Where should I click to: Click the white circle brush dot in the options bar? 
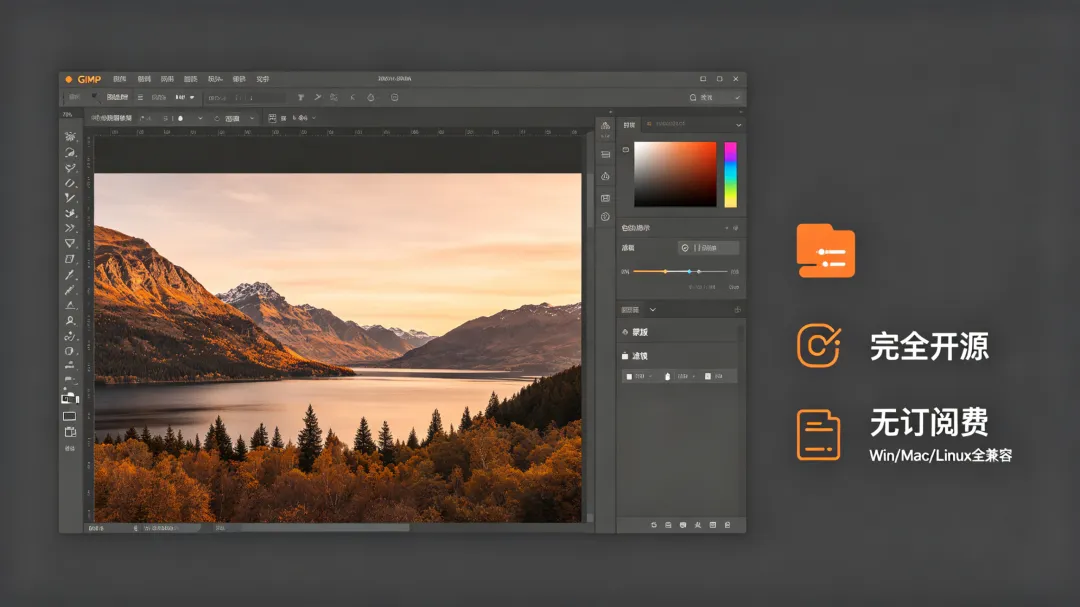[x=180, y=119]
